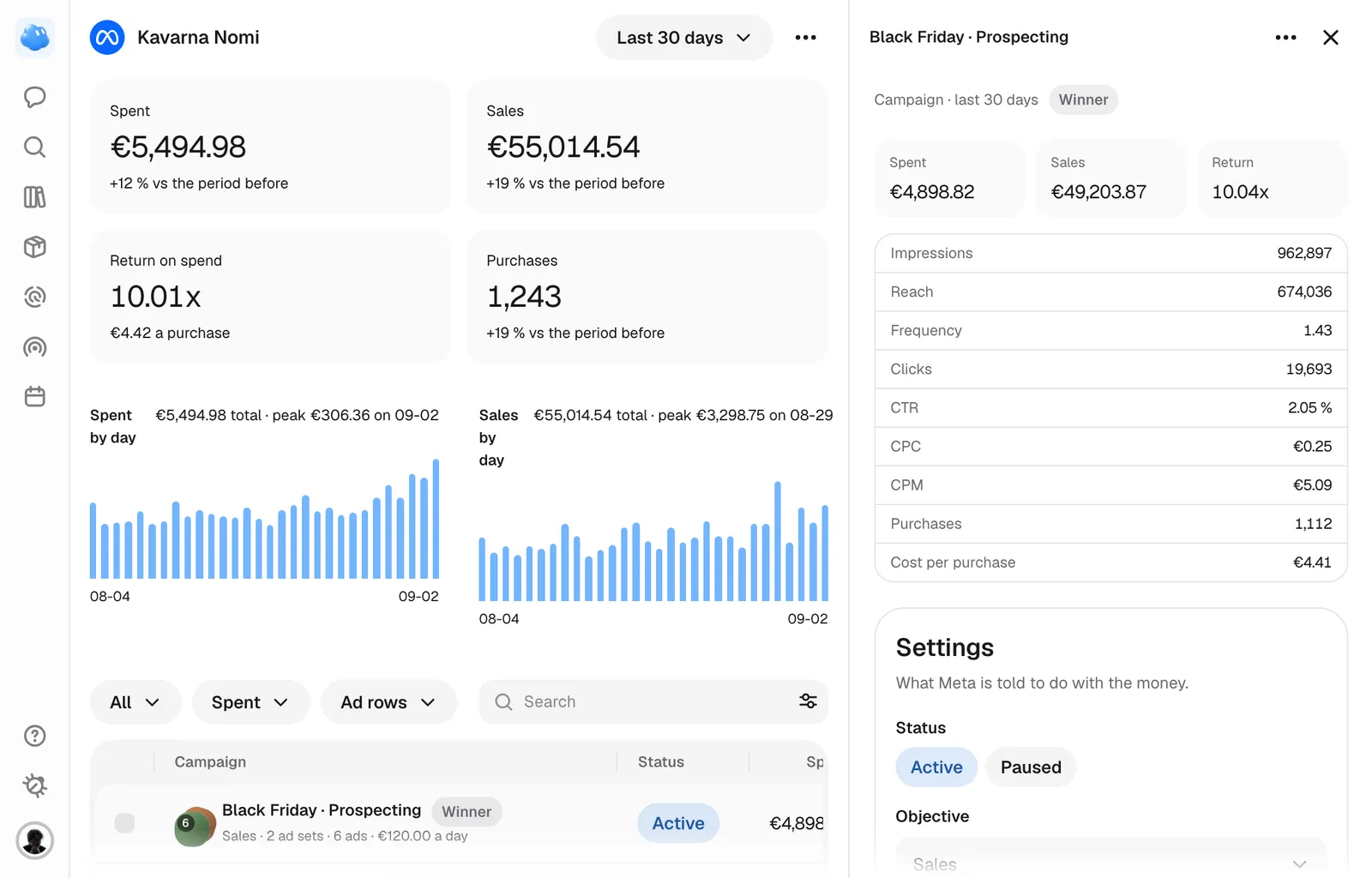This screenshot has height=878, width=1372.
Task: Click the panel Return 10.04x tile
Action: click(x=1273, y=178)
